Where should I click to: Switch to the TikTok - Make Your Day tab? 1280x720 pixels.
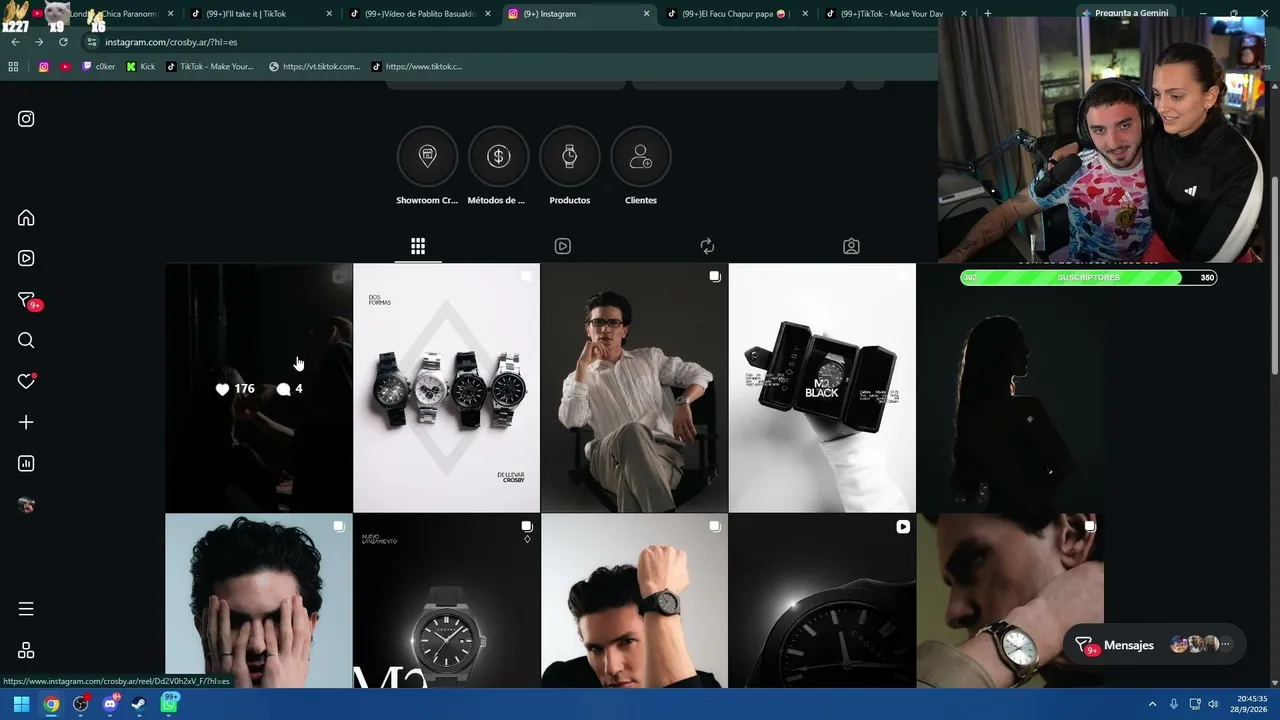point(896,14)
